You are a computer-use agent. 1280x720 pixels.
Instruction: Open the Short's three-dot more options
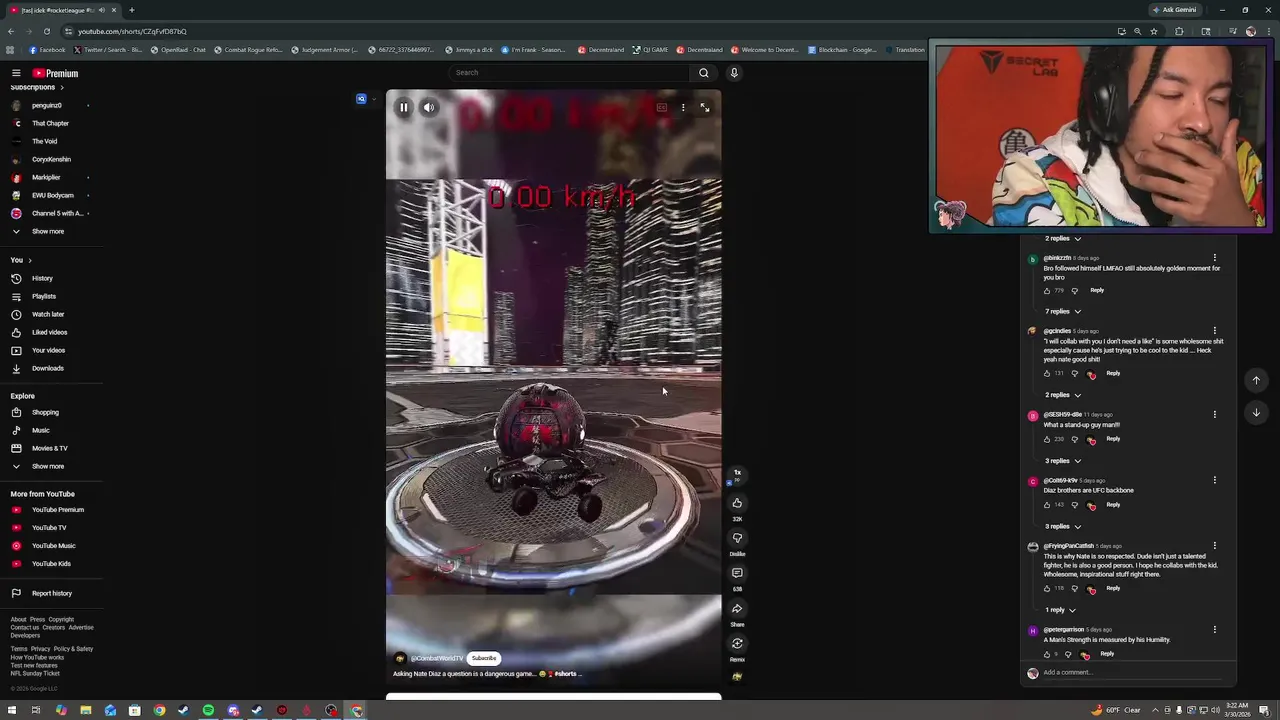pyautogui.click(x=683, y=107)
